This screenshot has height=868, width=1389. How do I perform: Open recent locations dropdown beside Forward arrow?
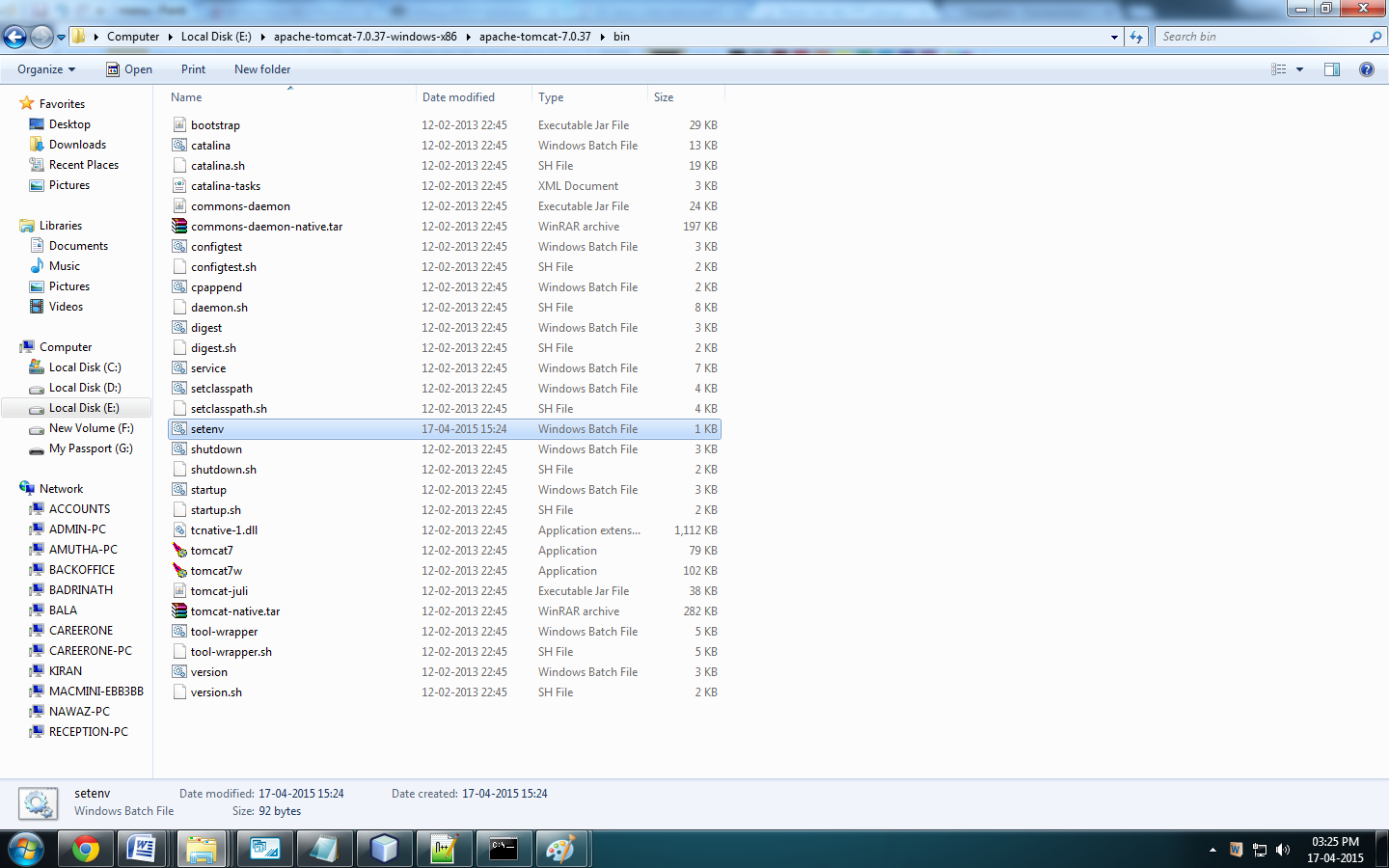[61, 38]
